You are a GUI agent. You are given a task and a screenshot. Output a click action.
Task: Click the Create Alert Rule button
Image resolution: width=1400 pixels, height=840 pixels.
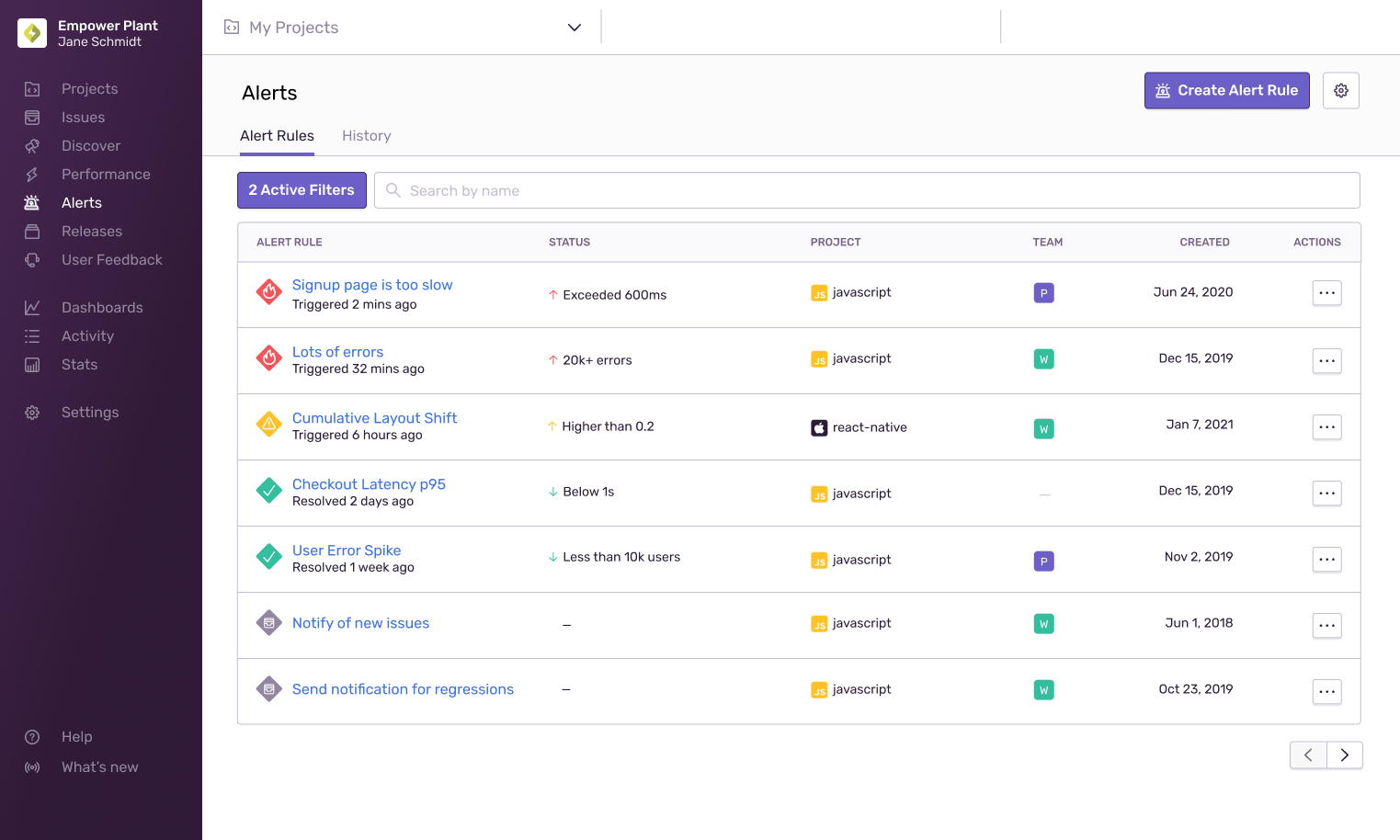pos(1226,91)
